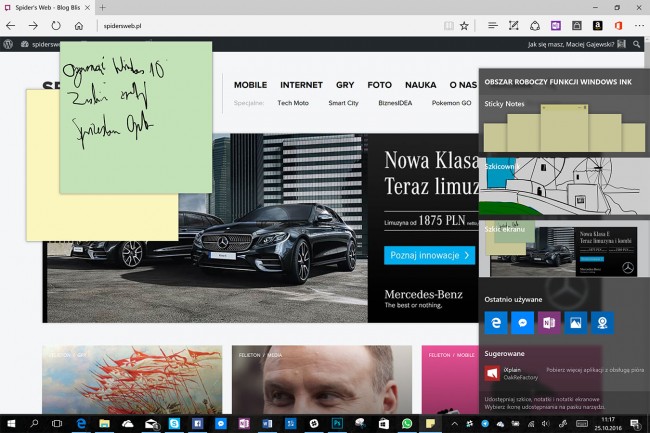Open the FOTO navigation section

coord(379,85)
